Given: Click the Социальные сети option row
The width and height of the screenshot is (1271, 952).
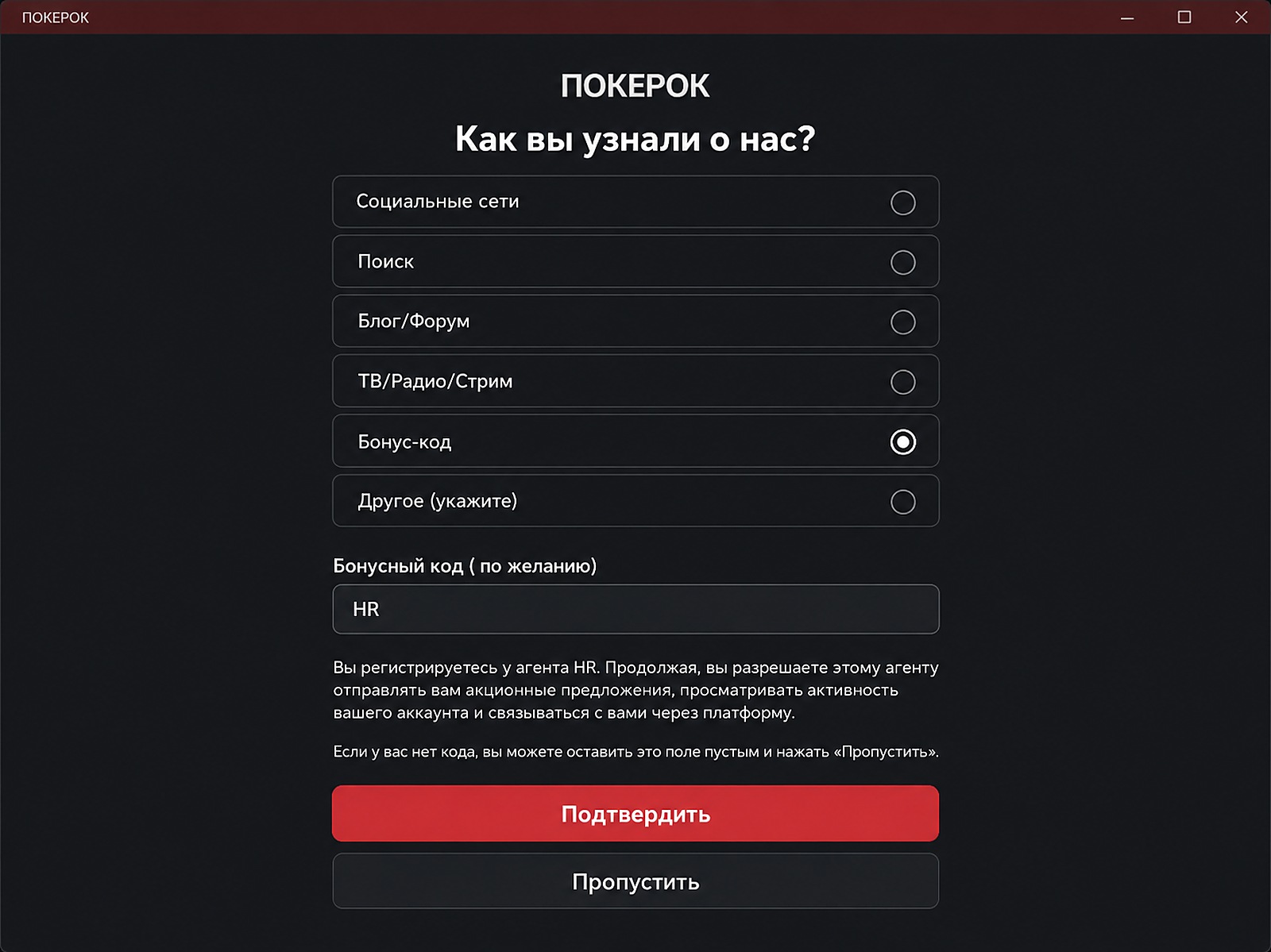Looking at the screenshot, I should pyautogui.click(x=635, y=202).
